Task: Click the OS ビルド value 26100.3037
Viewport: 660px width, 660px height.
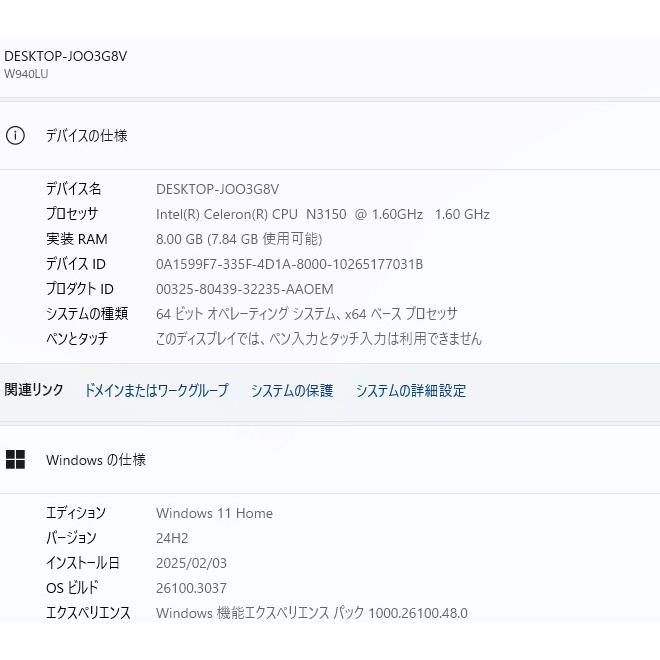Action: (191, 588)
